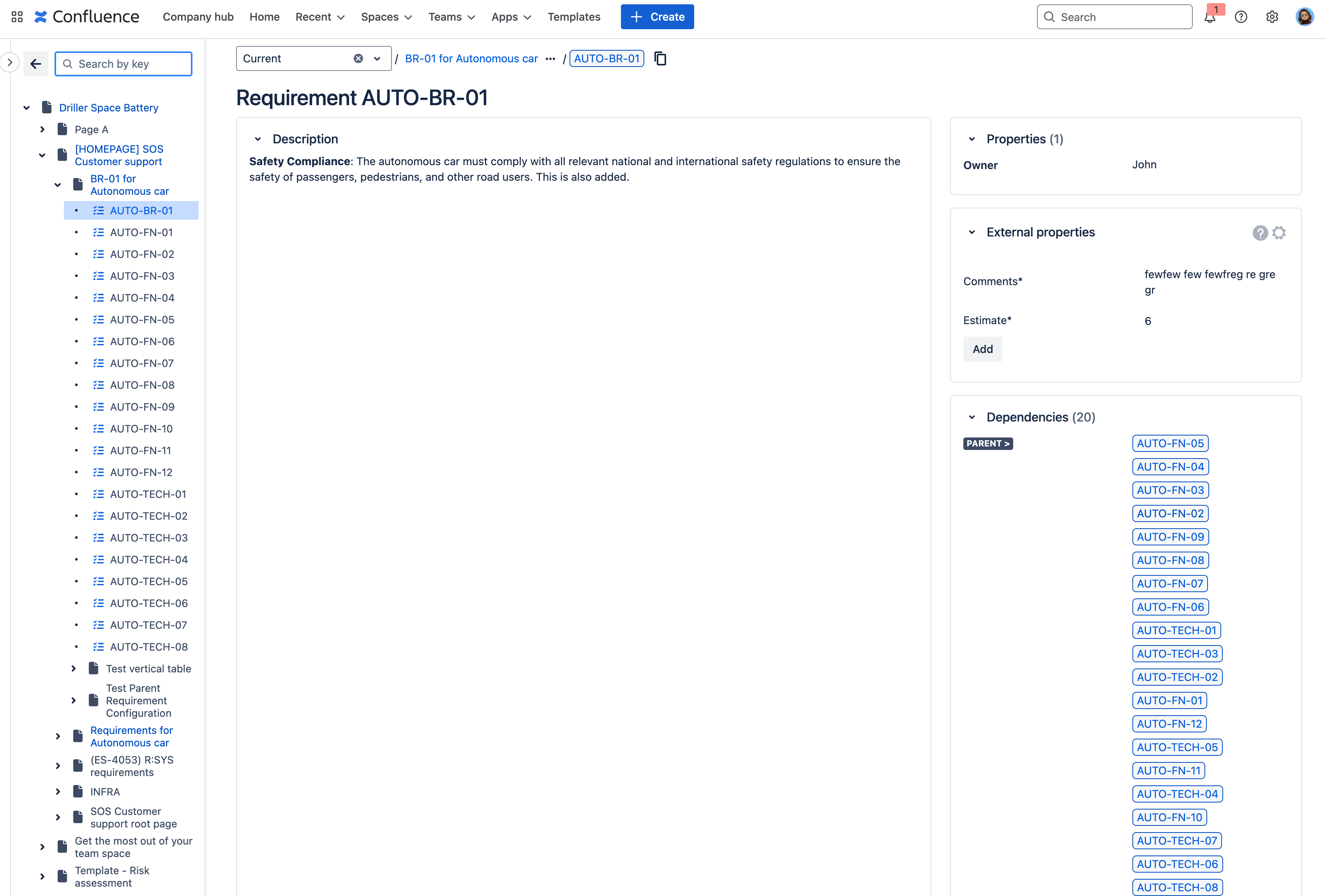Open the Templates menu item

[573, 17]
